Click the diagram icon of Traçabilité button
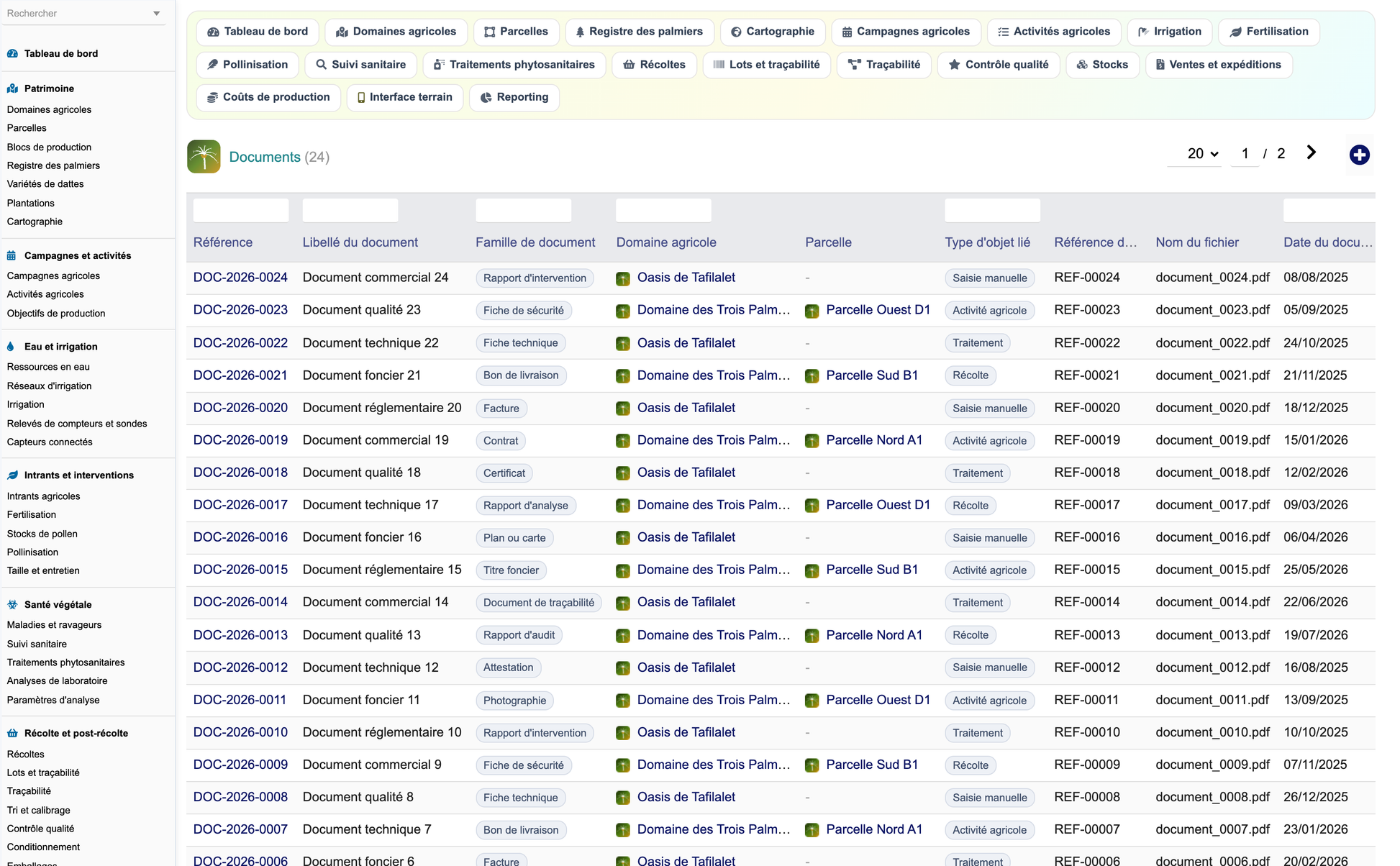This screenshot has height=866, width=1400. point(855,65)
